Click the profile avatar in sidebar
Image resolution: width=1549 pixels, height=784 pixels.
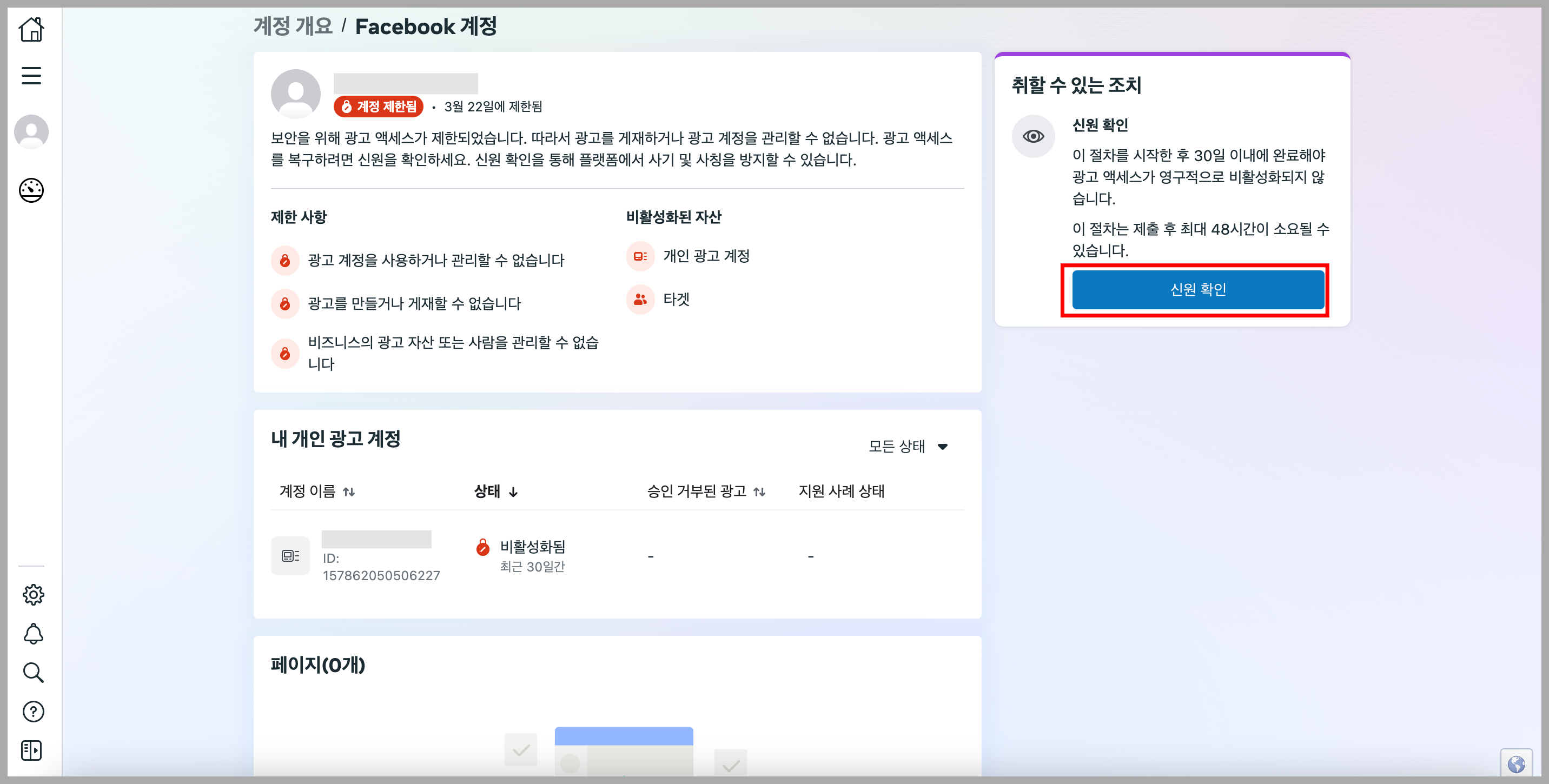[31, 132]
